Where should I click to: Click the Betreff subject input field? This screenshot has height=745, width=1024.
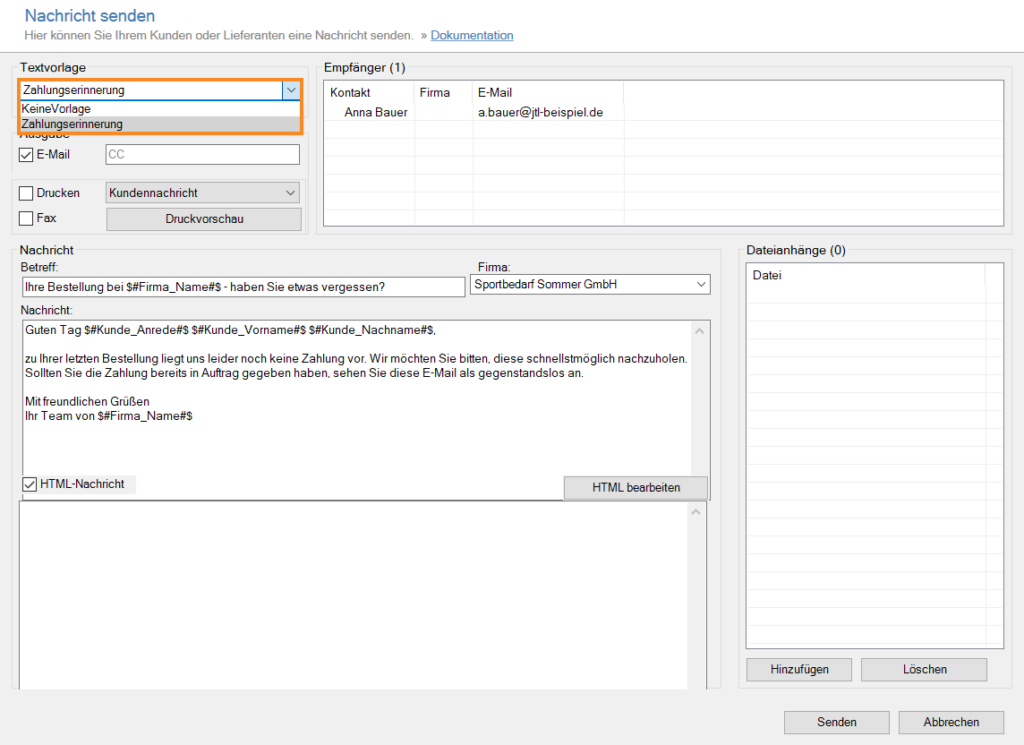(235, 287)
